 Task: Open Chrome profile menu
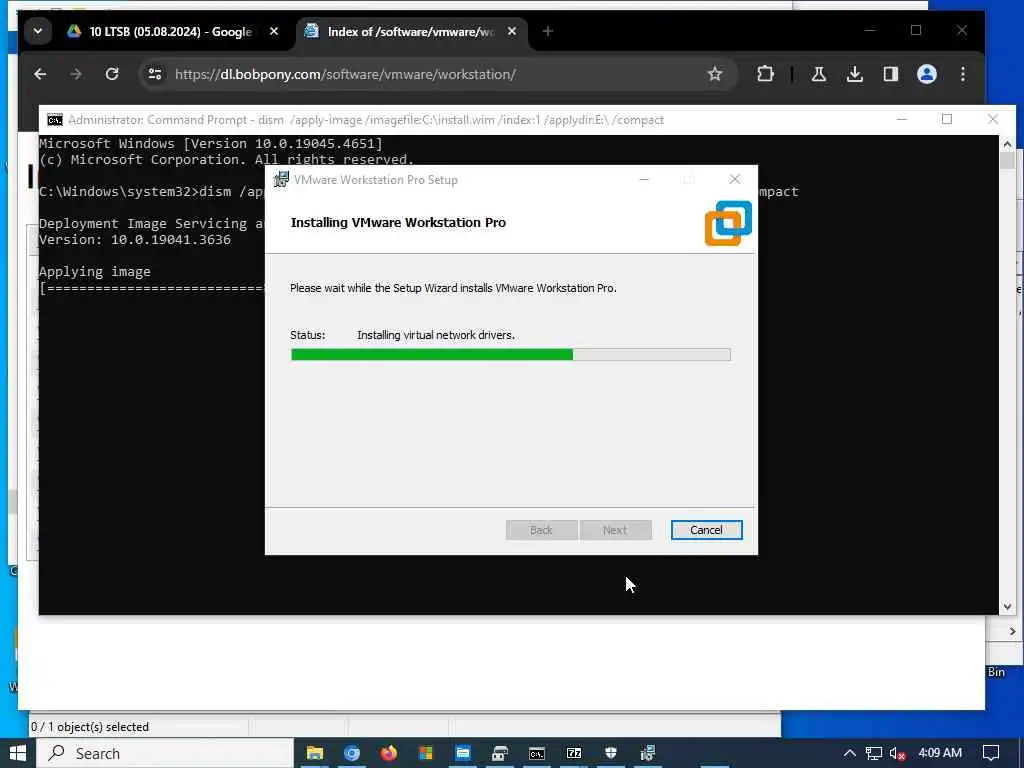(927, 74)
